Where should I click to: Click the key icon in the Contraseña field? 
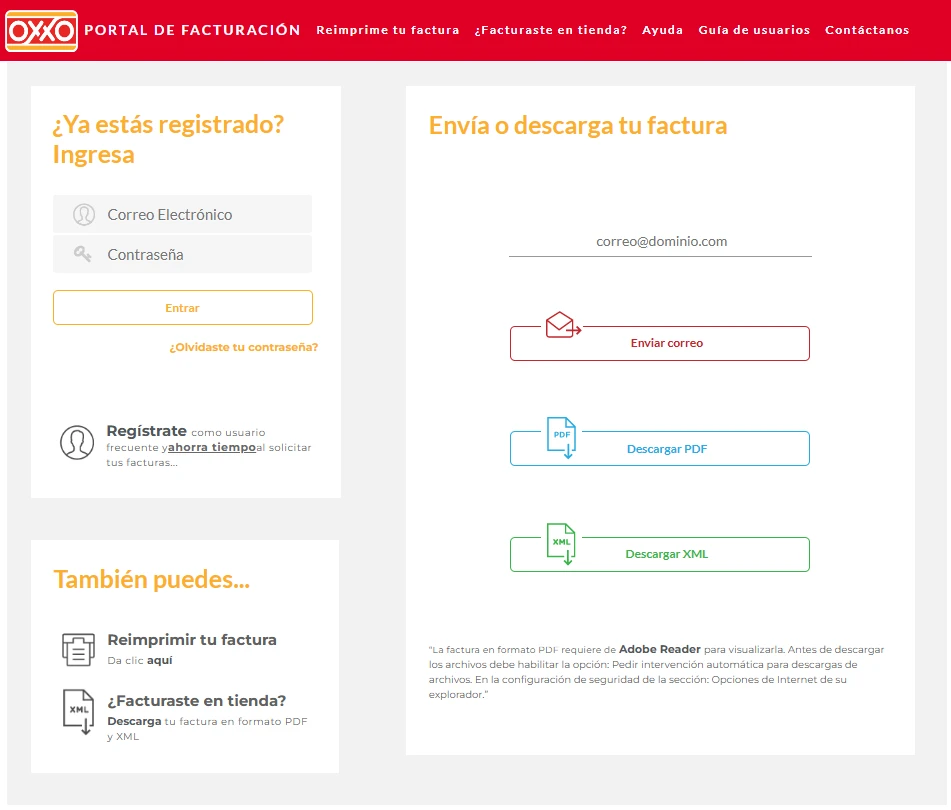click(82, 254)
